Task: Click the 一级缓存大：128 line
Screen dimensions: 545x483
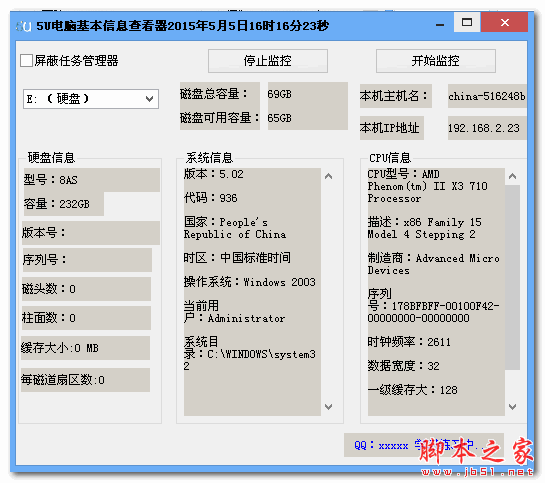Action: pos(413,390)
